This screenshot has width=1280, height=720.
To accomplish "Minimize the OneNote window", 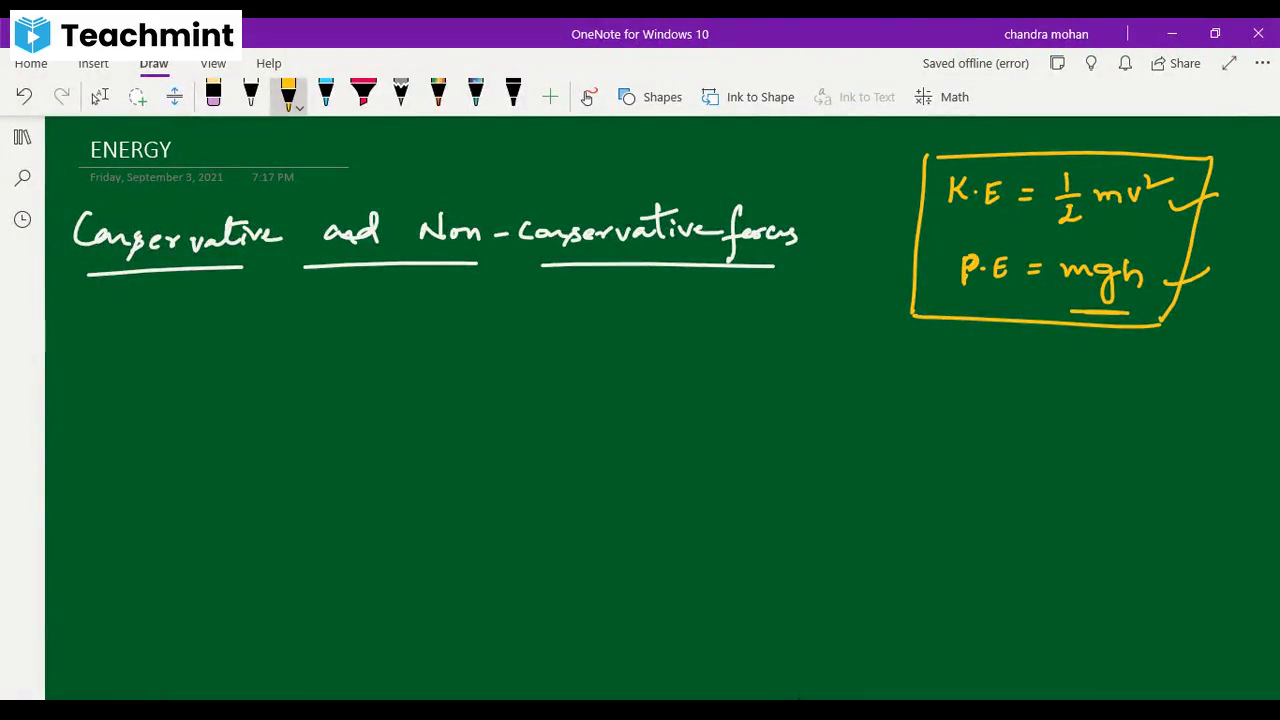I will [1172, 34].
